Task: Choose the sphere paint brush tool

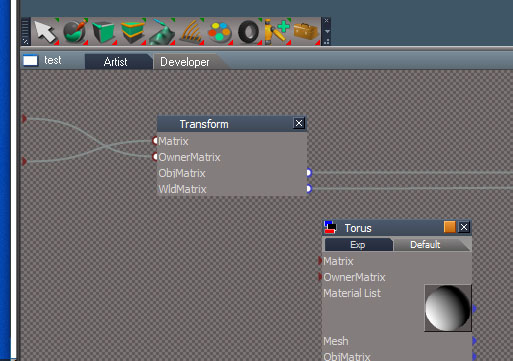Action: (x=75, y=32)
